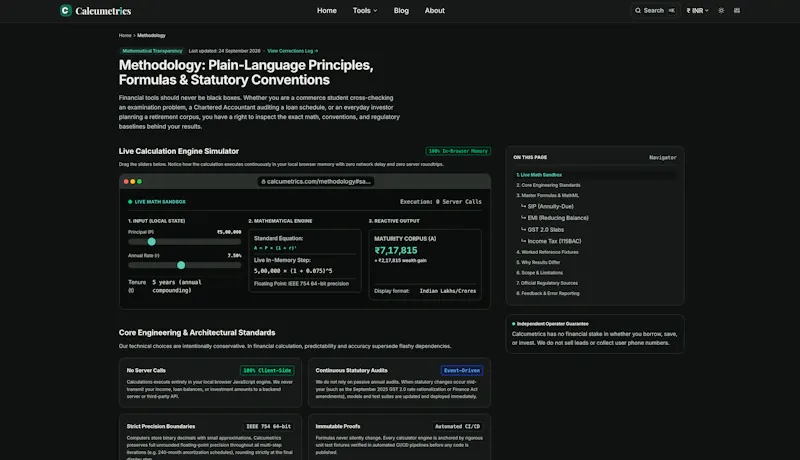
Task: Click the No Server Calls card title
Action: (146, 370)
